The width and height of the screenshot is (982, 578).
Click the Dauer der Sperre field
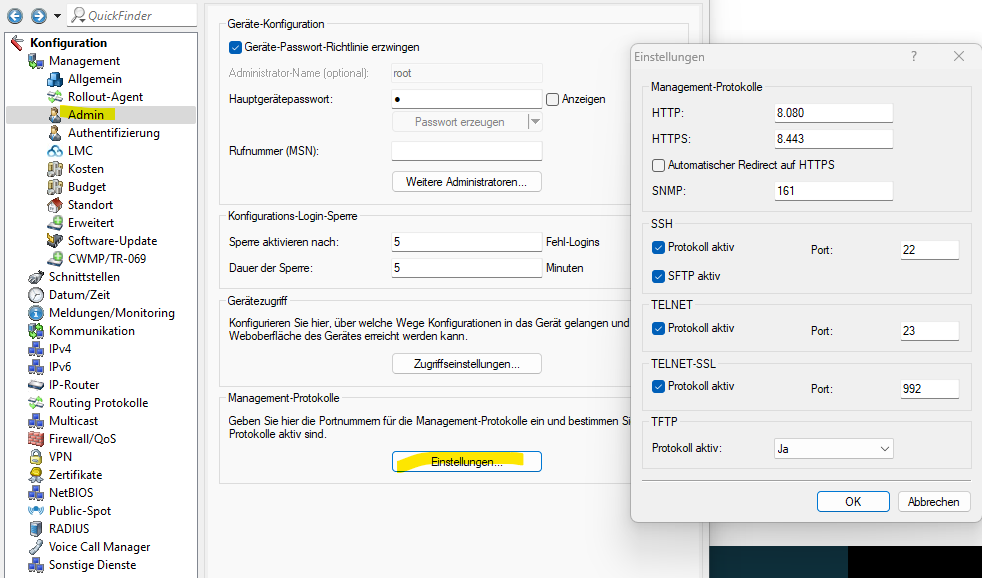pyautogui.click(x=467, y=268)
